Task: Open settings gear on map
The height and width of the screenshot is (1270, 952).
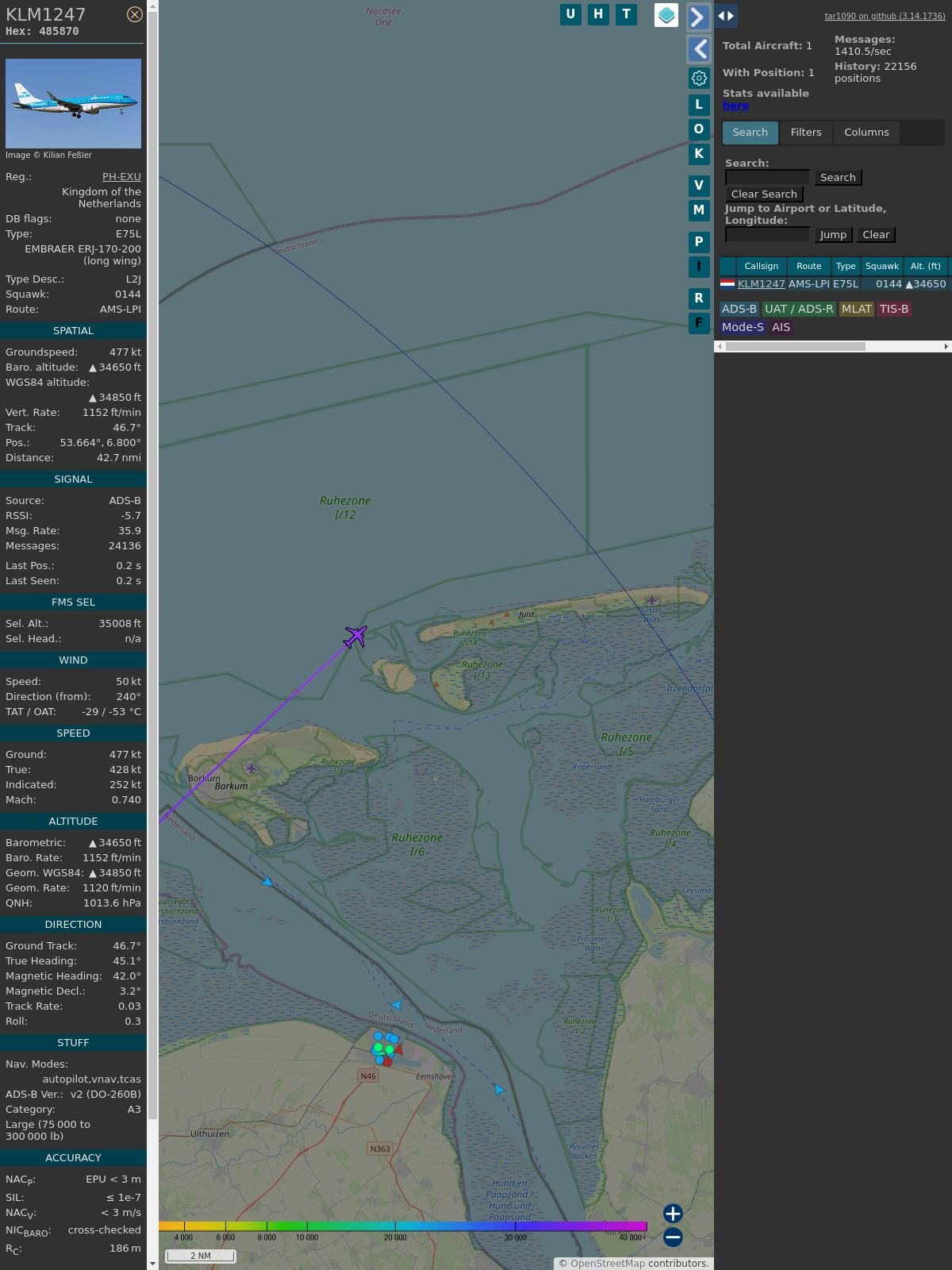Action: (x=699, y=78)
